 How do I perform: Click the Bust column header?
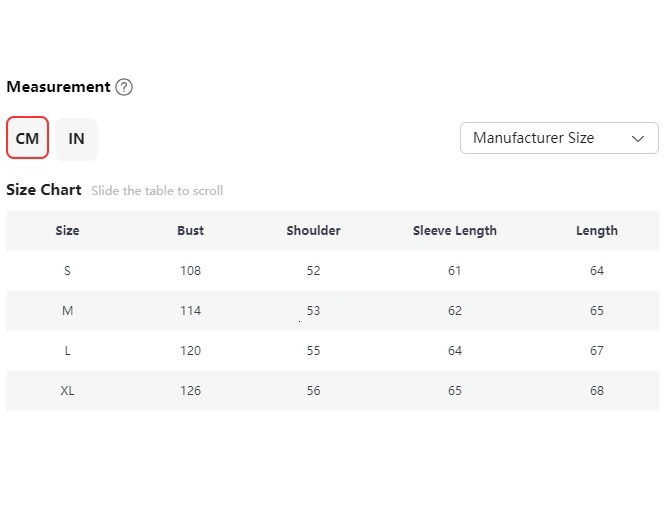(190, 231)
